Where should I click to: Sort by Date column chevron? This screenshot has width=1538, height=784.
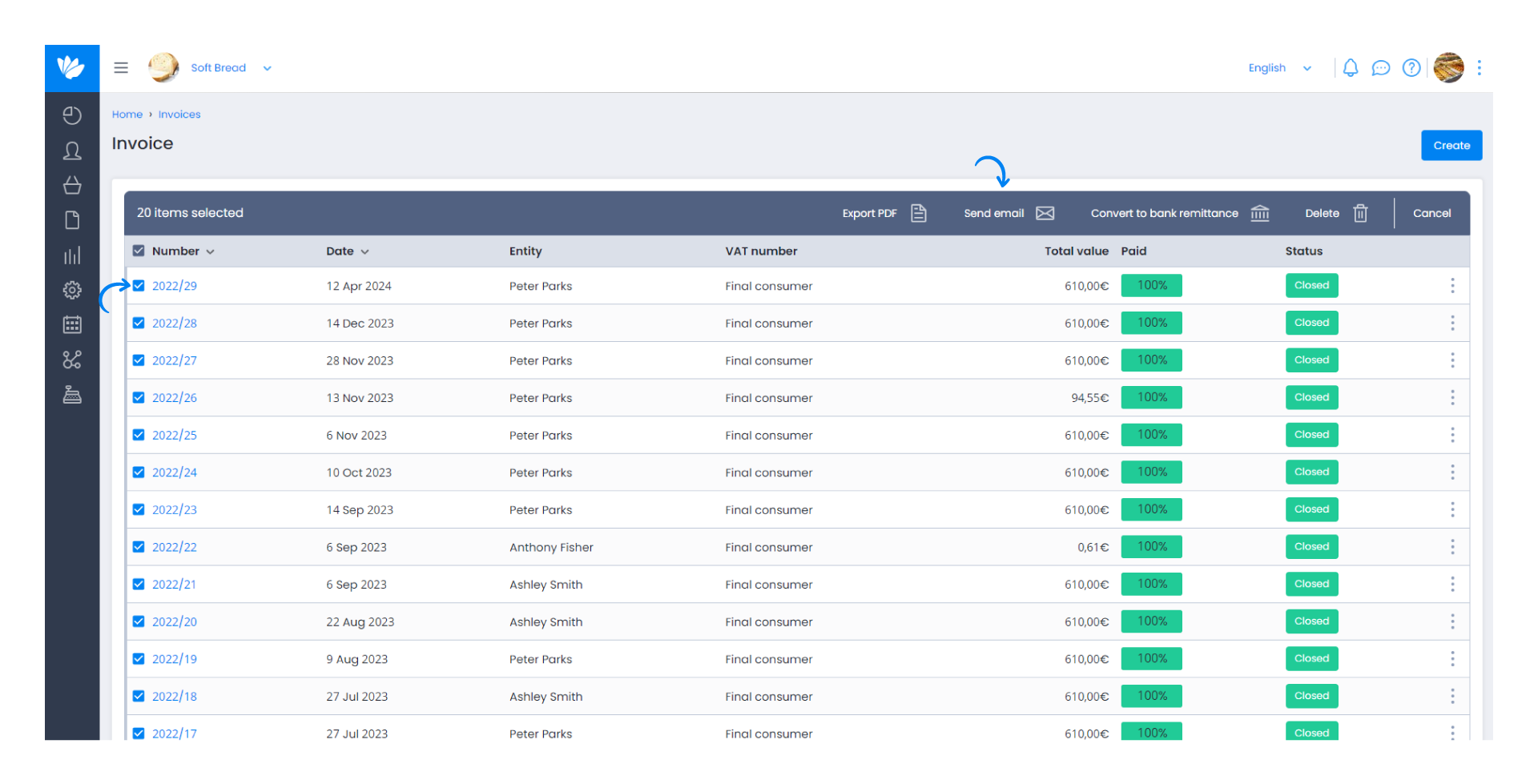364,251
